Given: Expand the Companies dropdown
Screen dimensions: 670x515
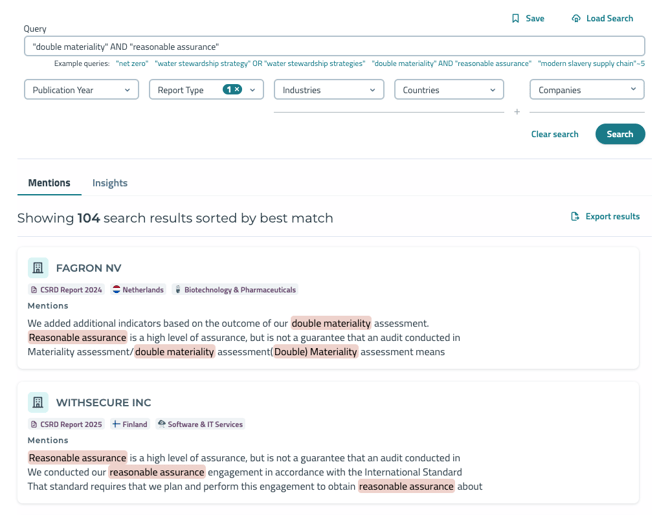Looking at the screenshot, I should coord(587,90).
